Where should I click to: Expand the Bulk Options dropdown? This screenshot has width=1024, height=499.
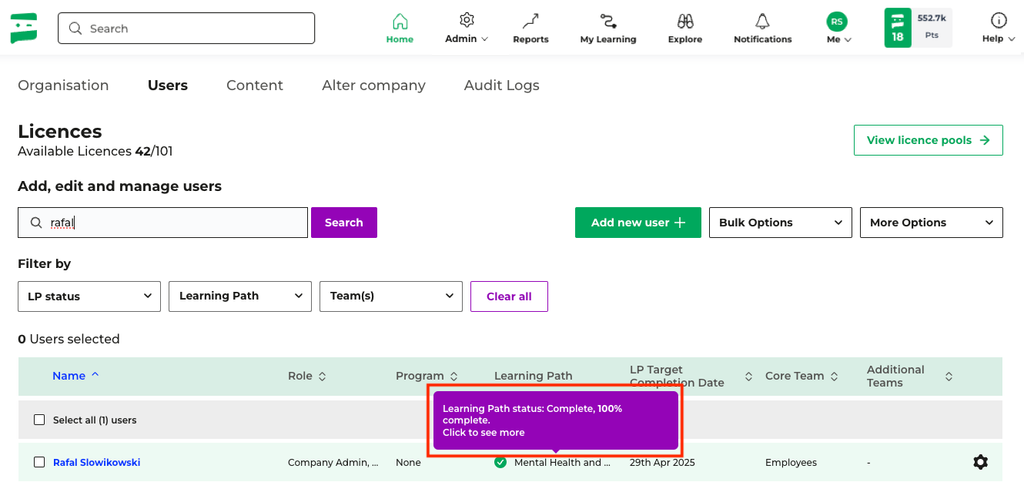780,223
